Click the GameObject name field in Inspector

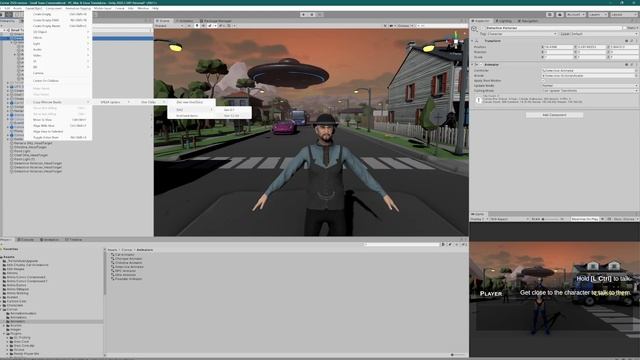click(x=553, y=28)
